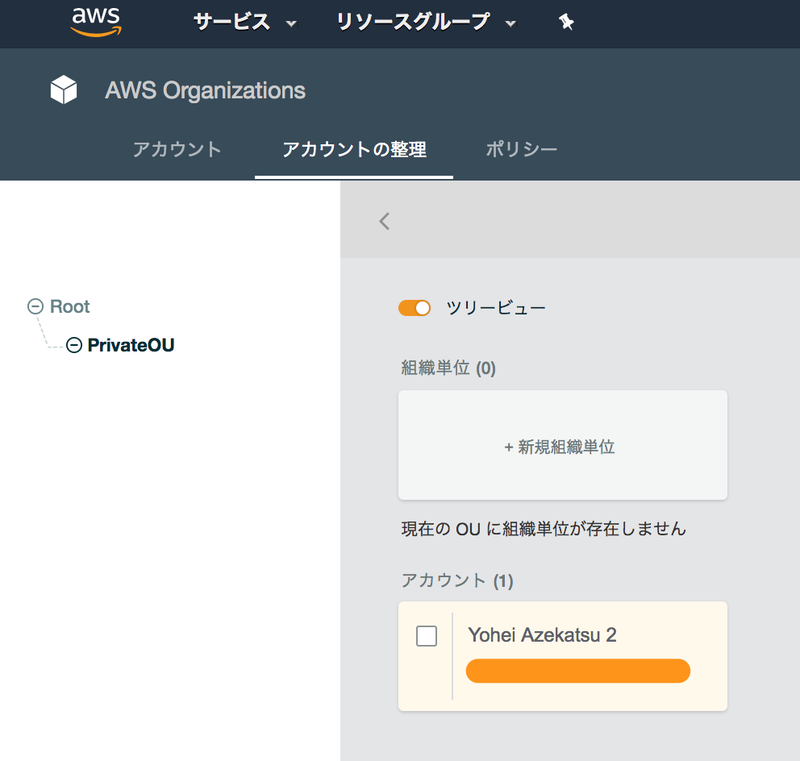Collapse the Root tree node
800x761 pixels.
pos(35,307)
